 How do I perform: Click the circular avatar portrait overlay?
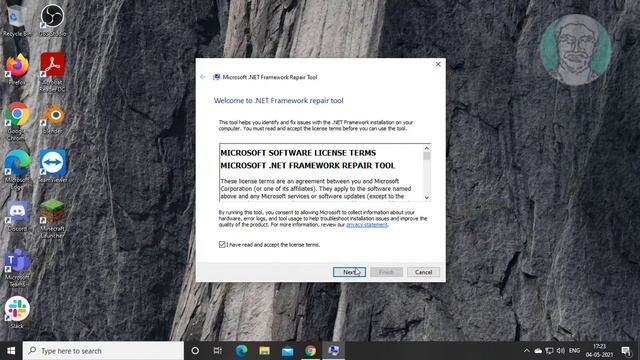point(576,50)
